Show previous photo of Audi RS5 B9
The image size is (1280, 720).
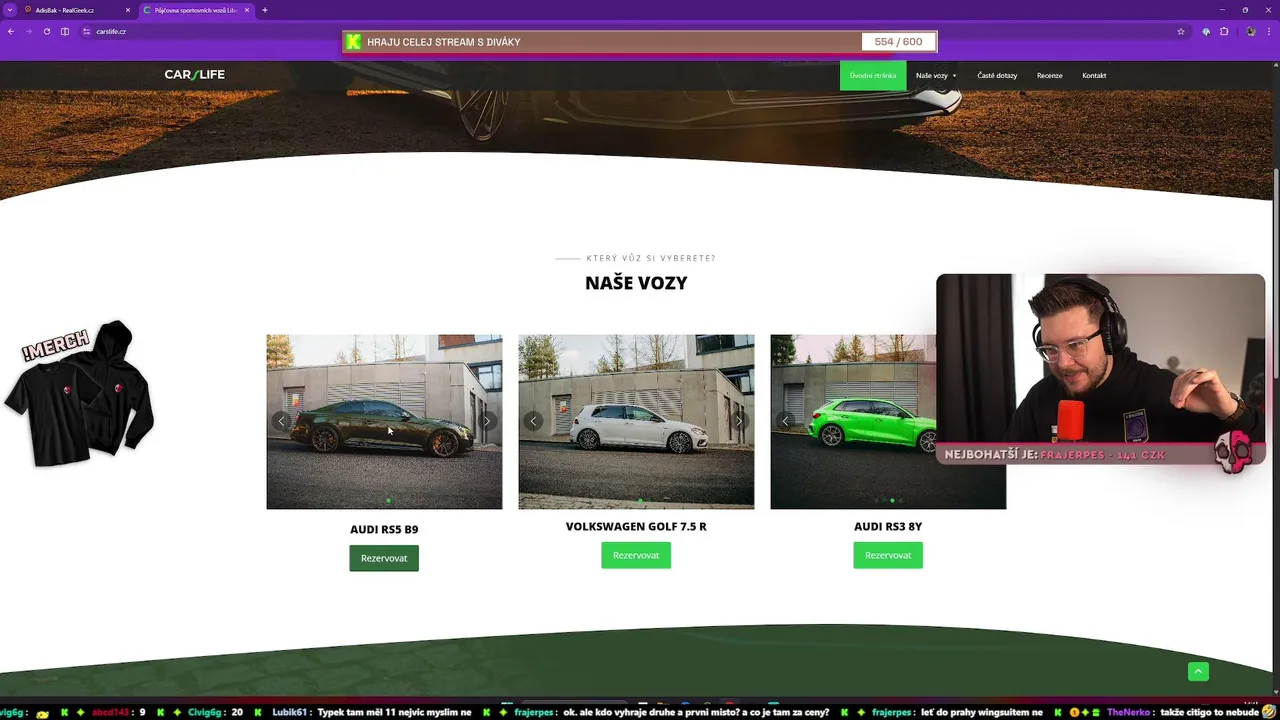281,421
